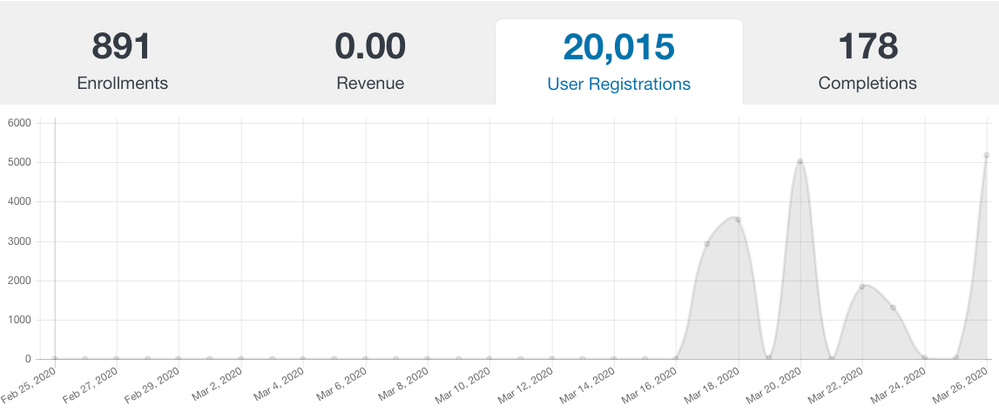Select the User Registrations tab
This screenshot has height=420, width=999.
click(x=618, y=62)
